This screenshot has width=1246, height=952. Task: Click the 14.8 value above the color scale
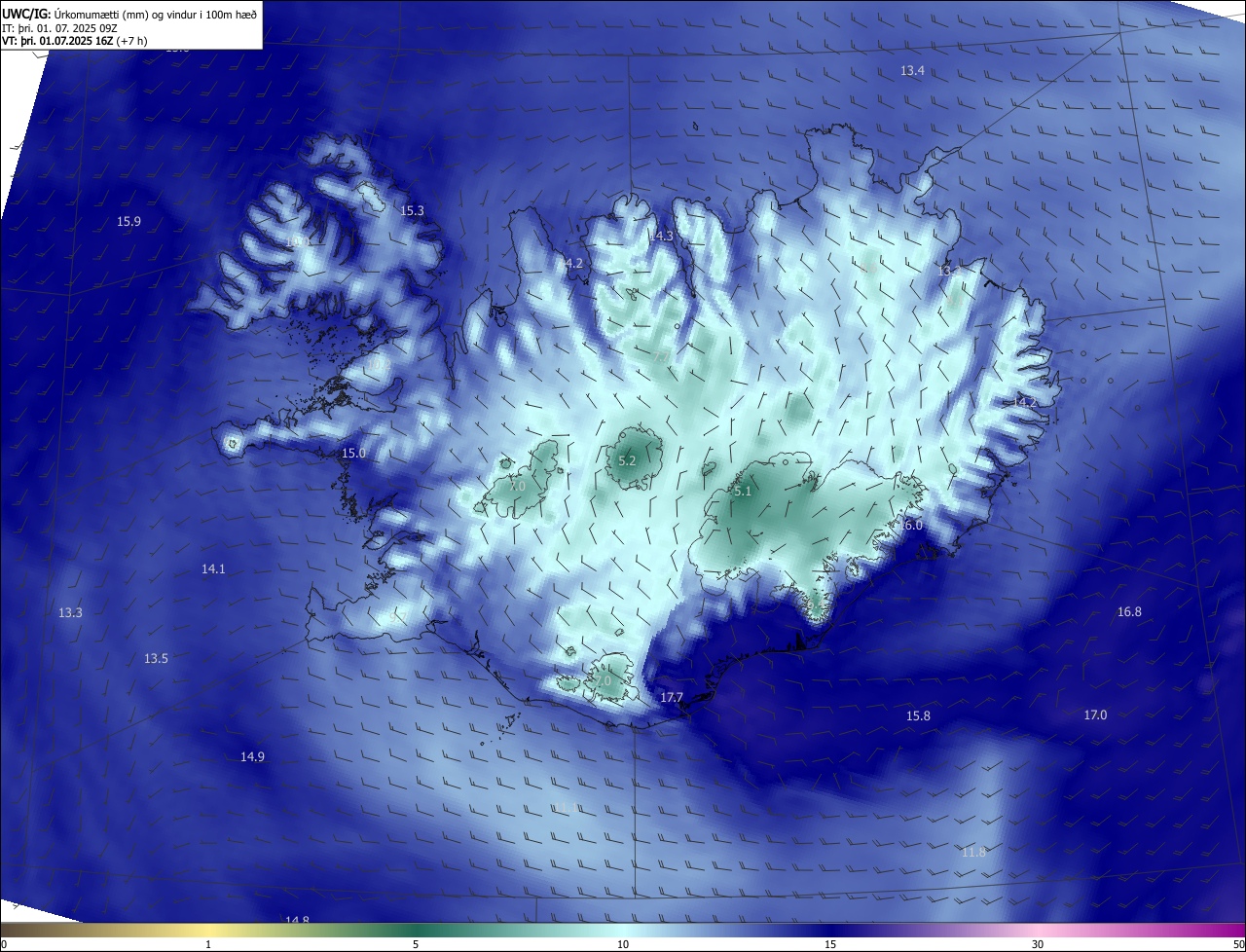click(297, 920)
